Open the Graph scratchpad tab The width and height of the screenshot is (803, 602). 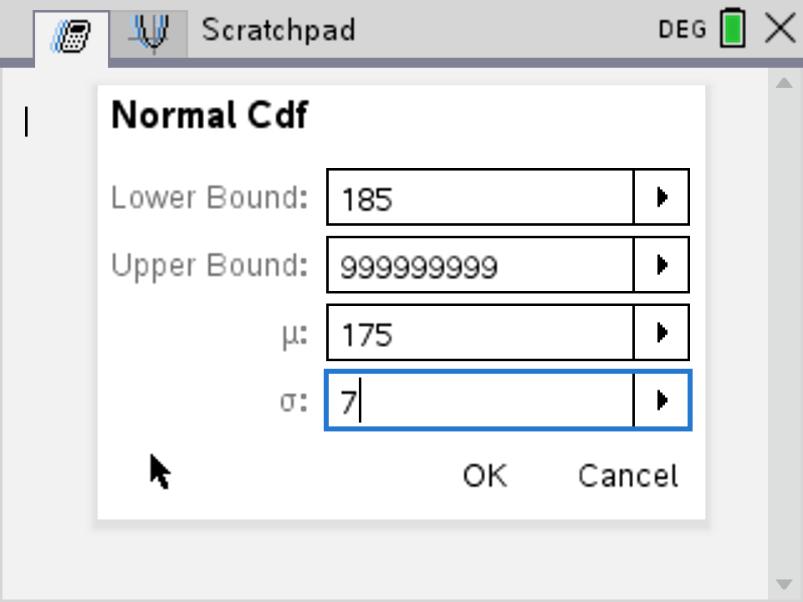click(150, 32)
